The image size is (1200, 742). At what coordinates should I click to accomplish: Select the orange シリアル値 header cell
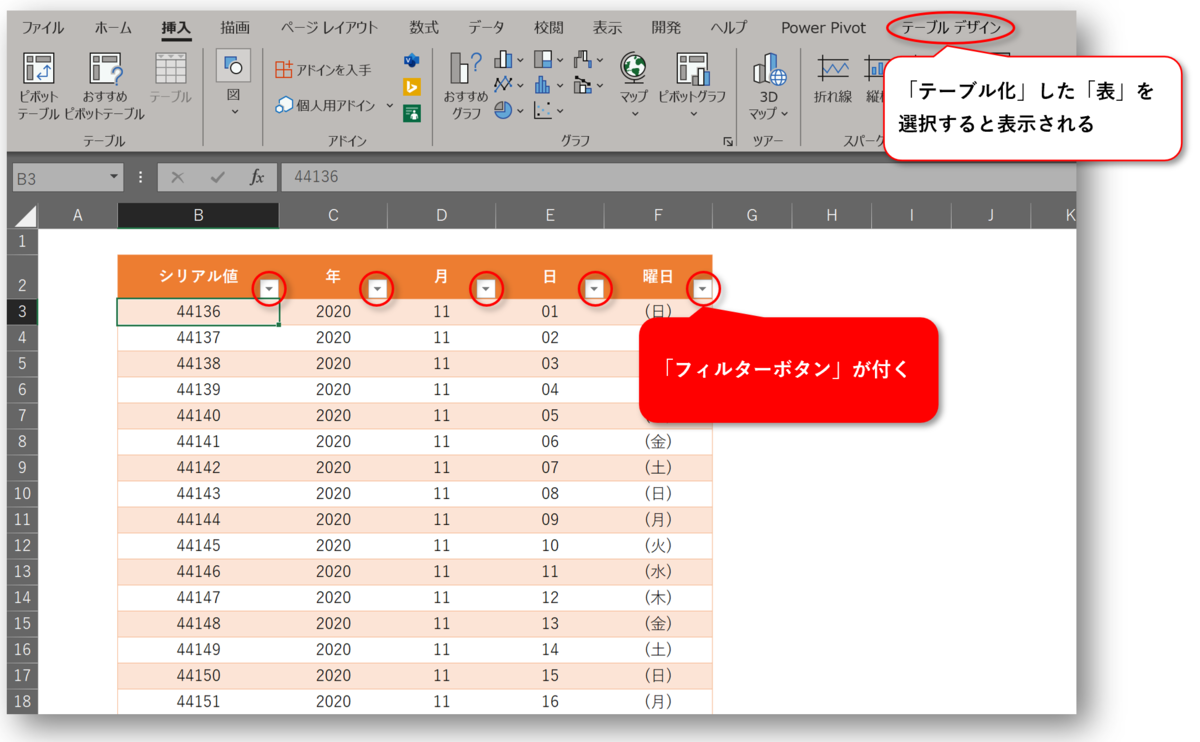coord(198,276)
